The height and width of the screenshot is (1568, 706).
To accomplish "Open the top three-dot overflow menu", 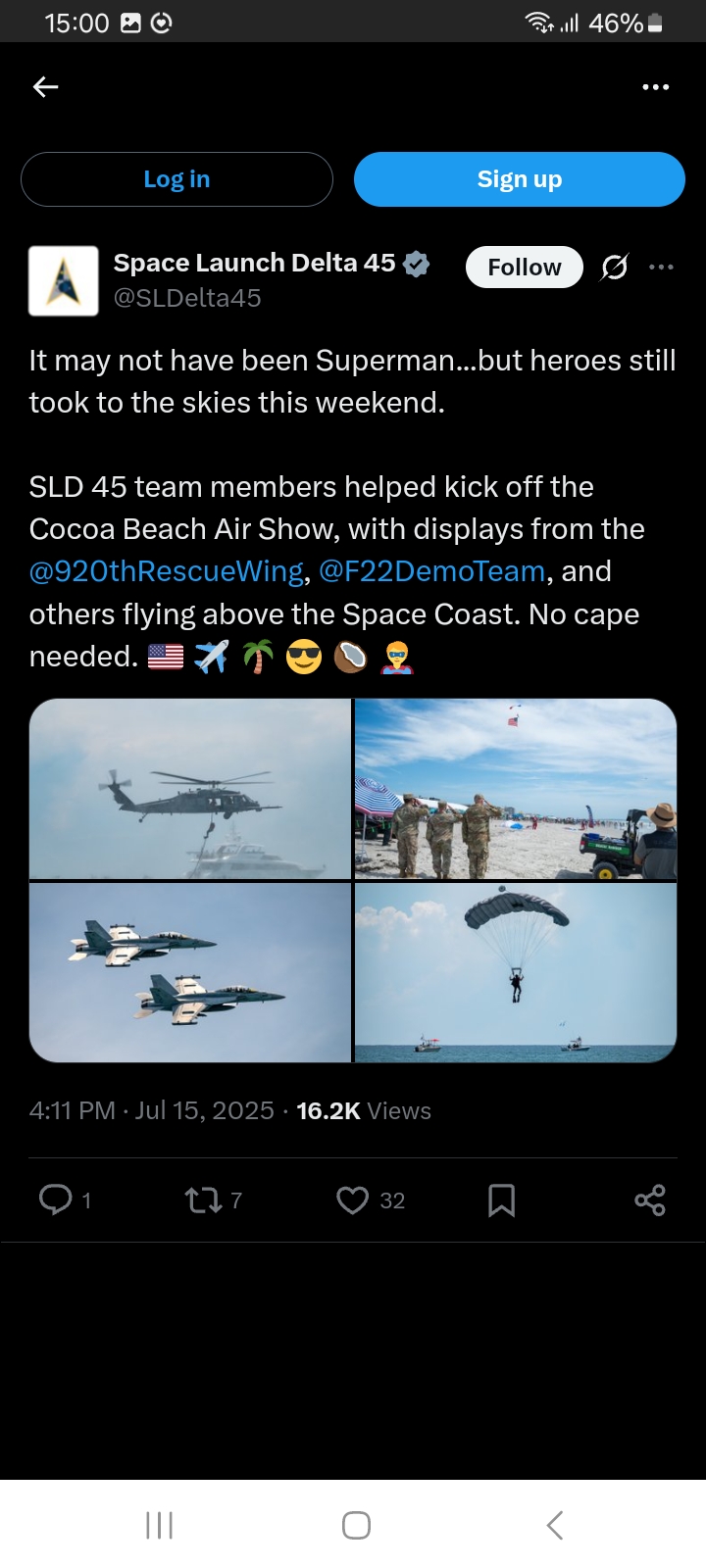I will pyautogui.click(x=655, y=87).
